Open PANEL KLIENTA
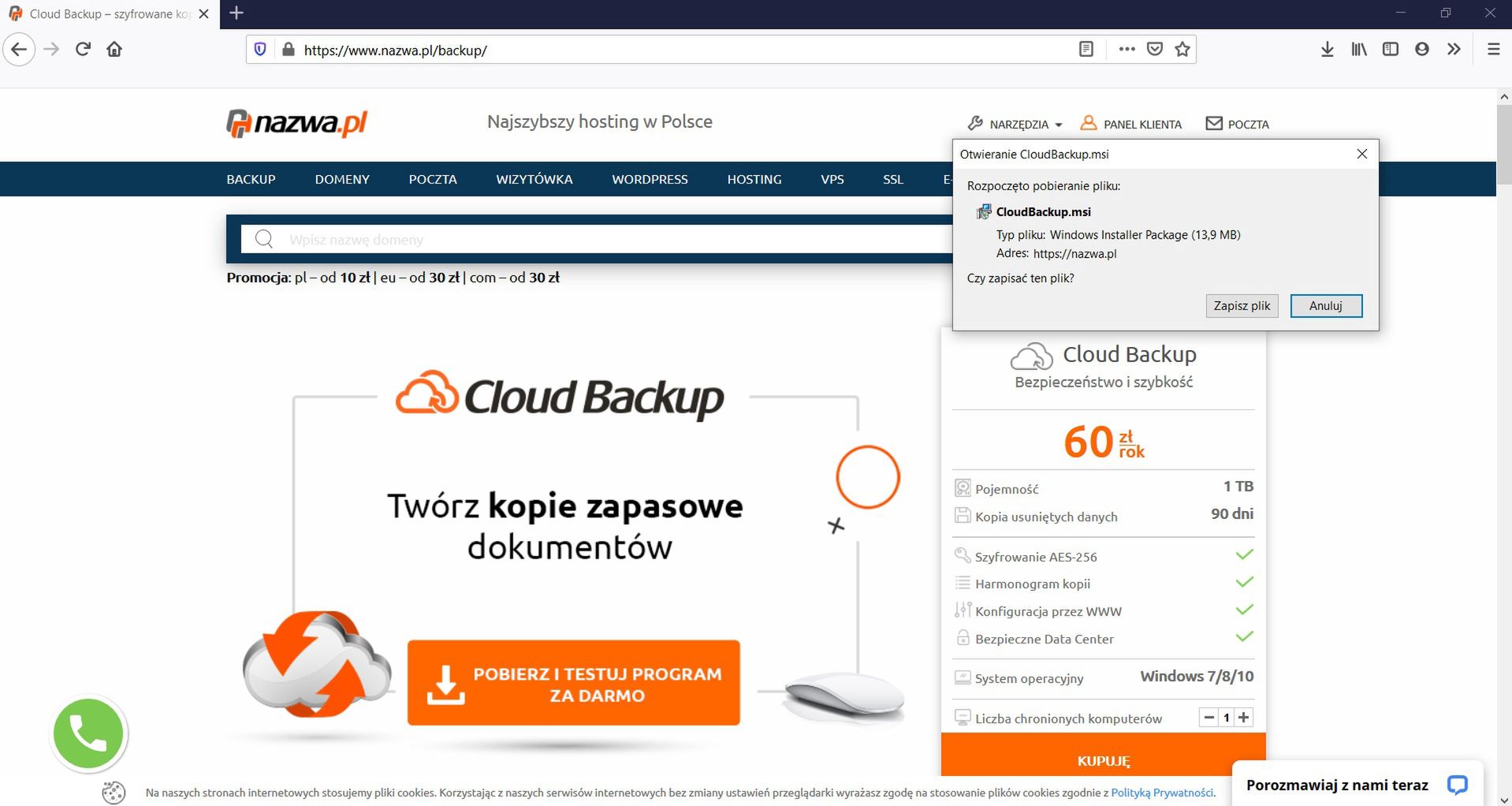 click(x=1130, y=124)
